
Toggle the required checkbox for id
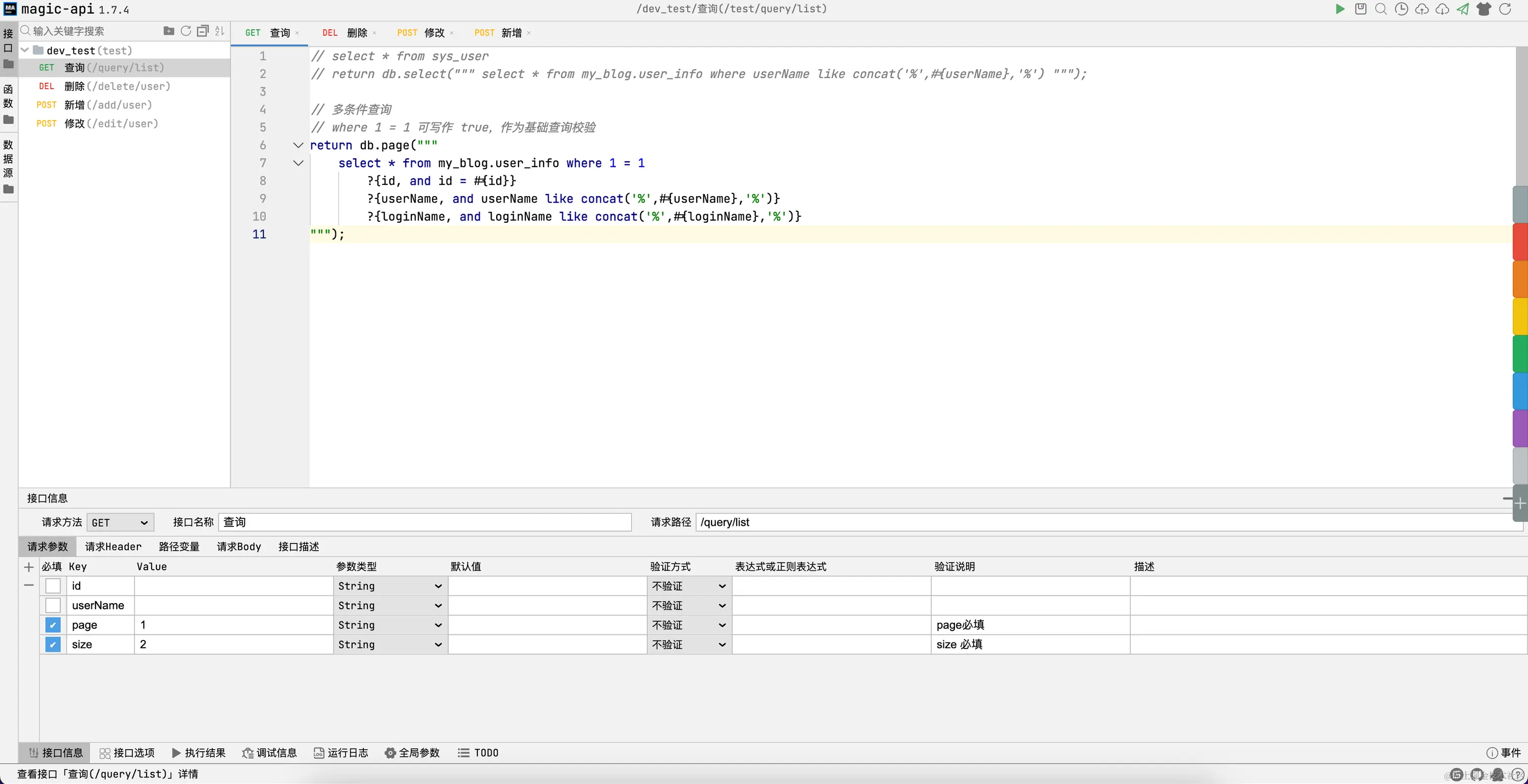pyautogui.click(x=54, y=586)
